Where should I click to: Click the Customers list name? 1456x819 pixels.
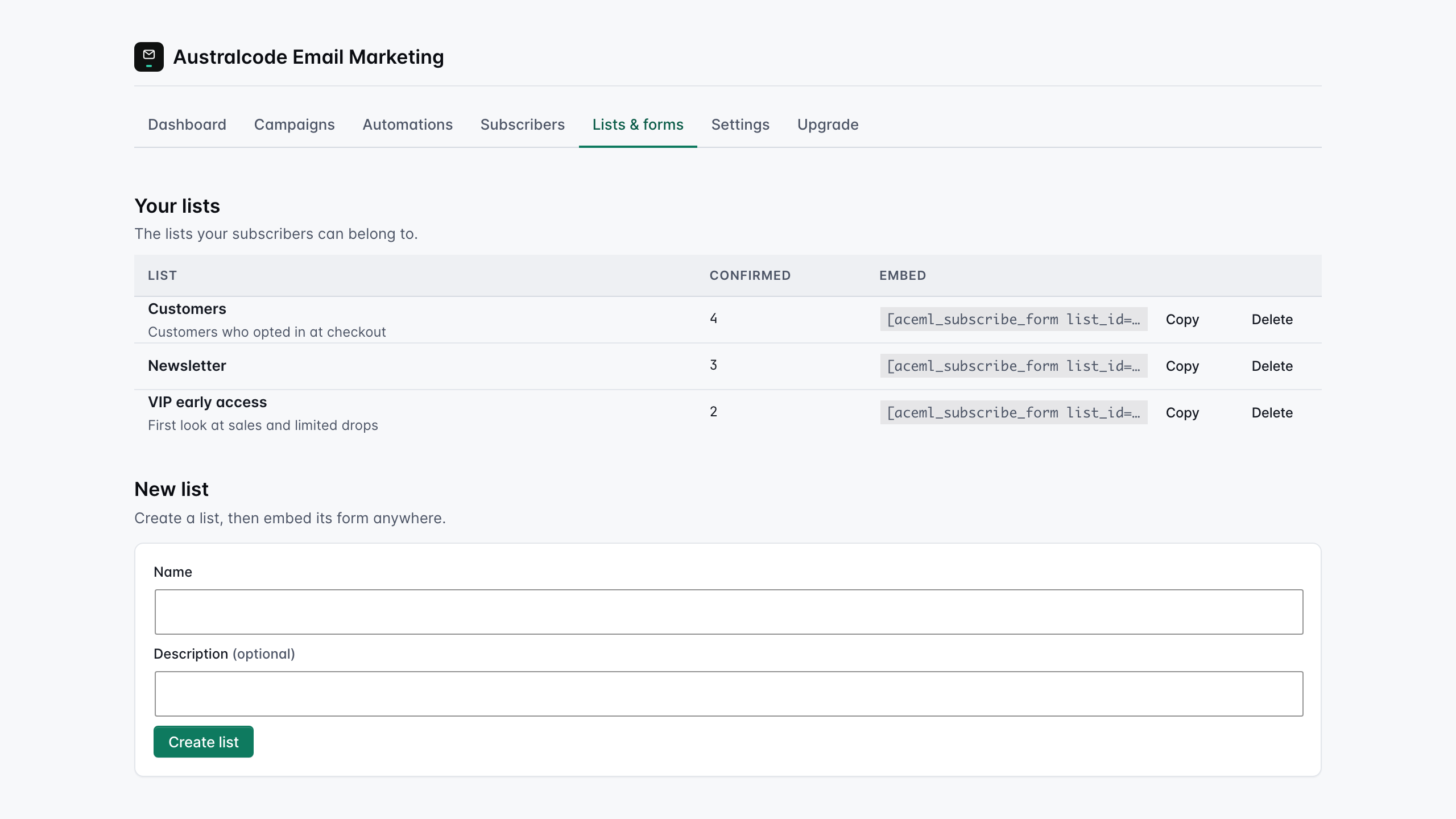[187, 309]
